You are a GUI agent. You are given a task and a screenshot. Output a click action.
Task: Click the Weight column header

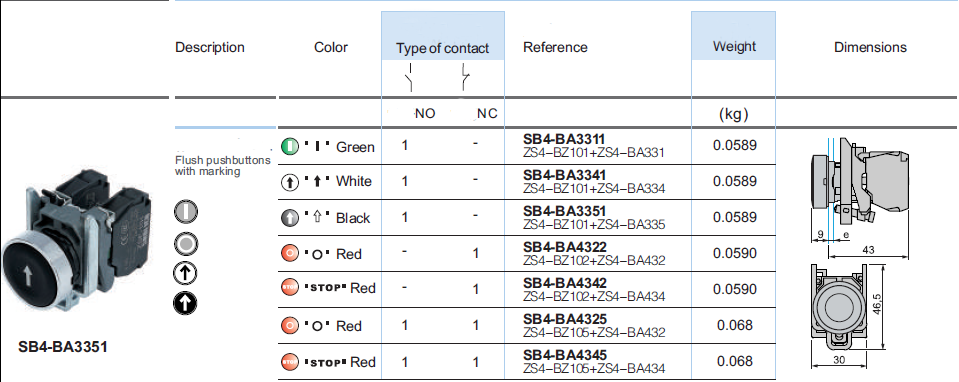coord(734,46)
